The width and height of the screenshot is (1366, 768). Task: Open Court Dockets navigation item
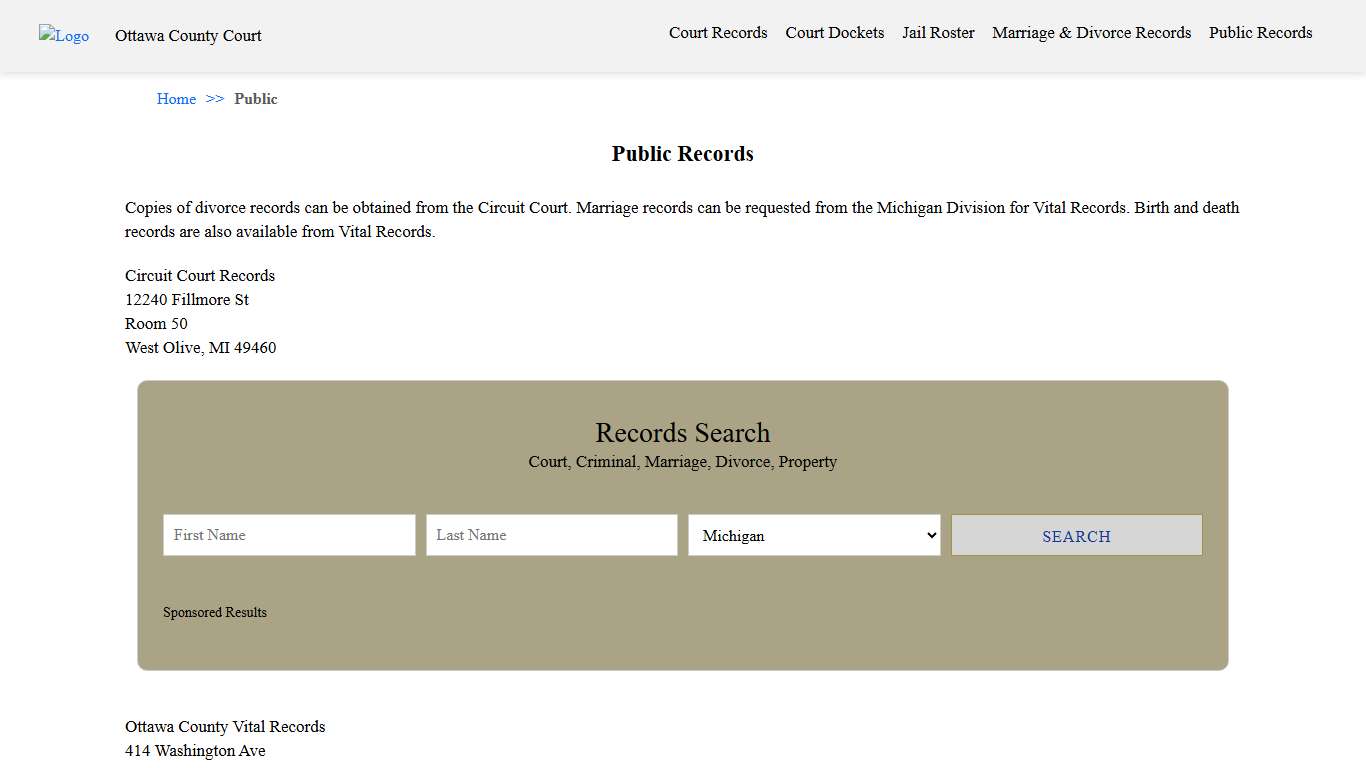point(834,32)
